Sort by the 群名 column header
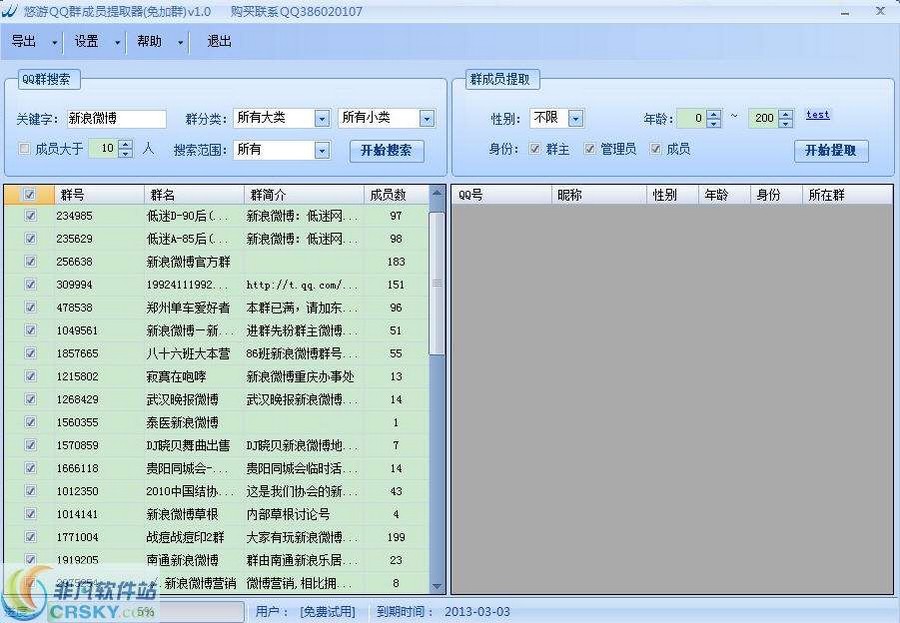This screenshot has height=623, width=900. tap(194, 195)
